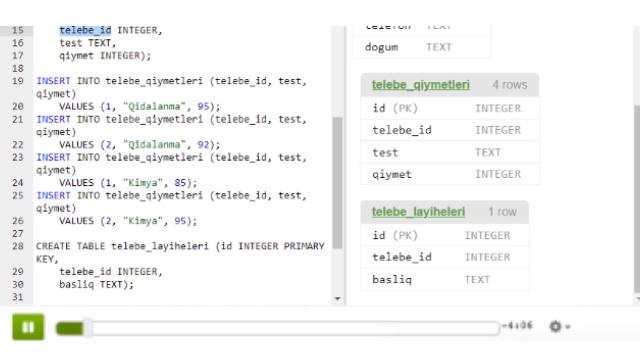Viewport: 640px width, 360px height.
Task: Click the remaining time label -4:06
Action: [x=517, y=325]
